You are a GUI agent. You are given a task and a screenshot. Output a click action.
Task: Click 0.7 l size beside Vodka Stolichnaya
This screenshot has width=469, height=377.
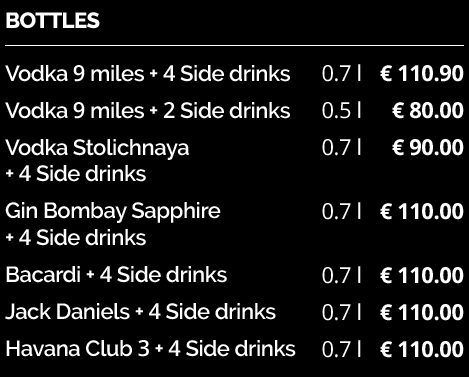tap(341, 148)
